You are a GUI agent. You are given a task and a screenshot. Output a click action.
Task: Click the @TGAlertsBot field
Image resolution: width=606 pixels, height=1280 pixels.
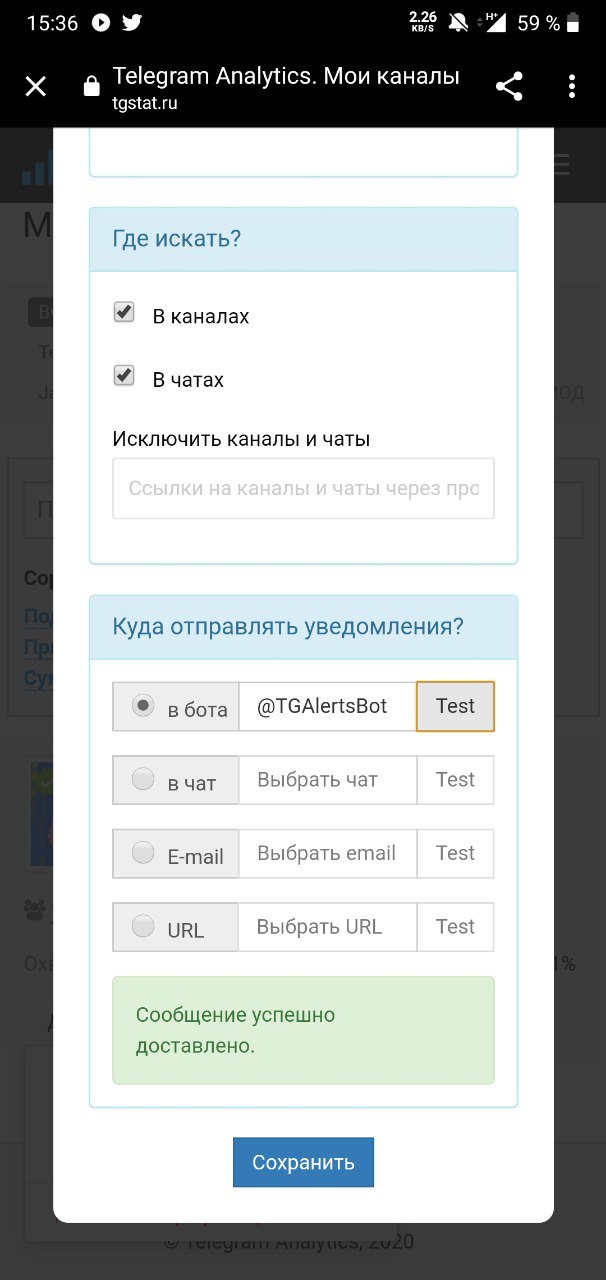(x=327, y=706)
